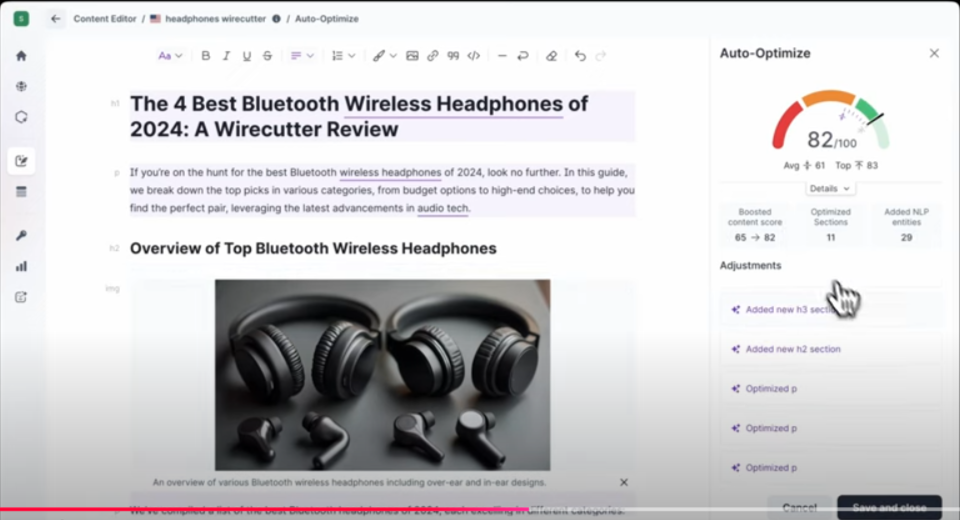Click the Content Editor breadcrumb
Viewport: 960px width, 520px height.
point(105,19)
